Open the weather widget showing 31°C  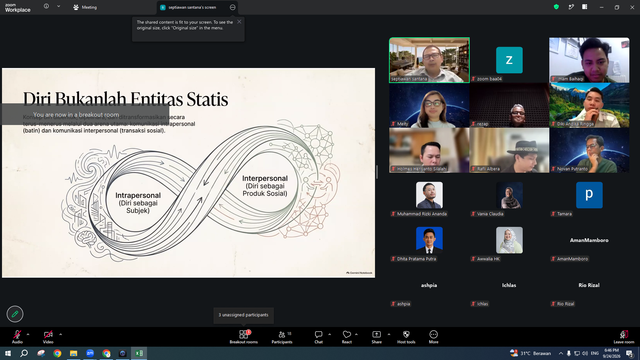(x=531, y=353)
